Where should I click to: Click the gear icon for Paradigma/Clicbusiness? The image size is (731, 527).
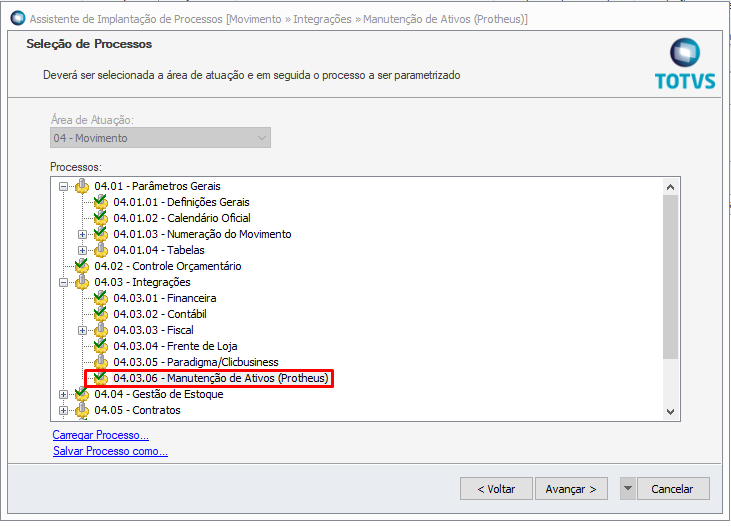coord(101,361)
